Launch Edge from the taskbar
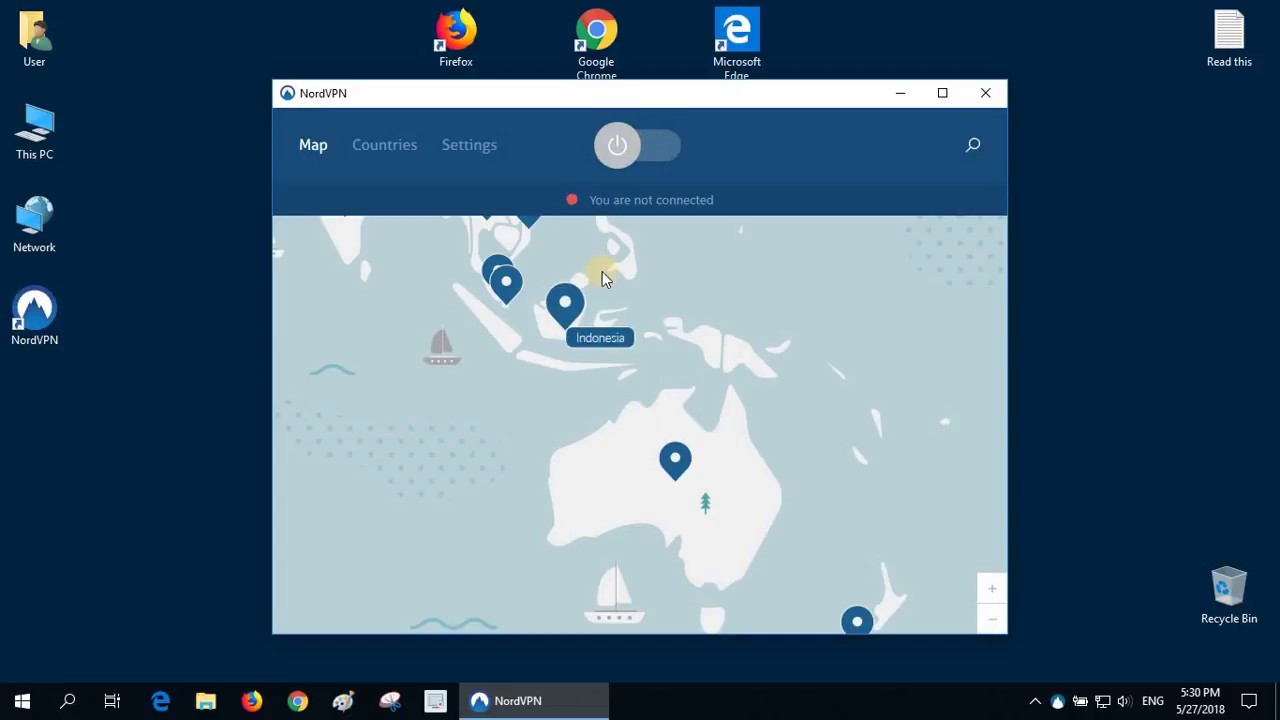Screen dimensions: 1280x720 160,701
